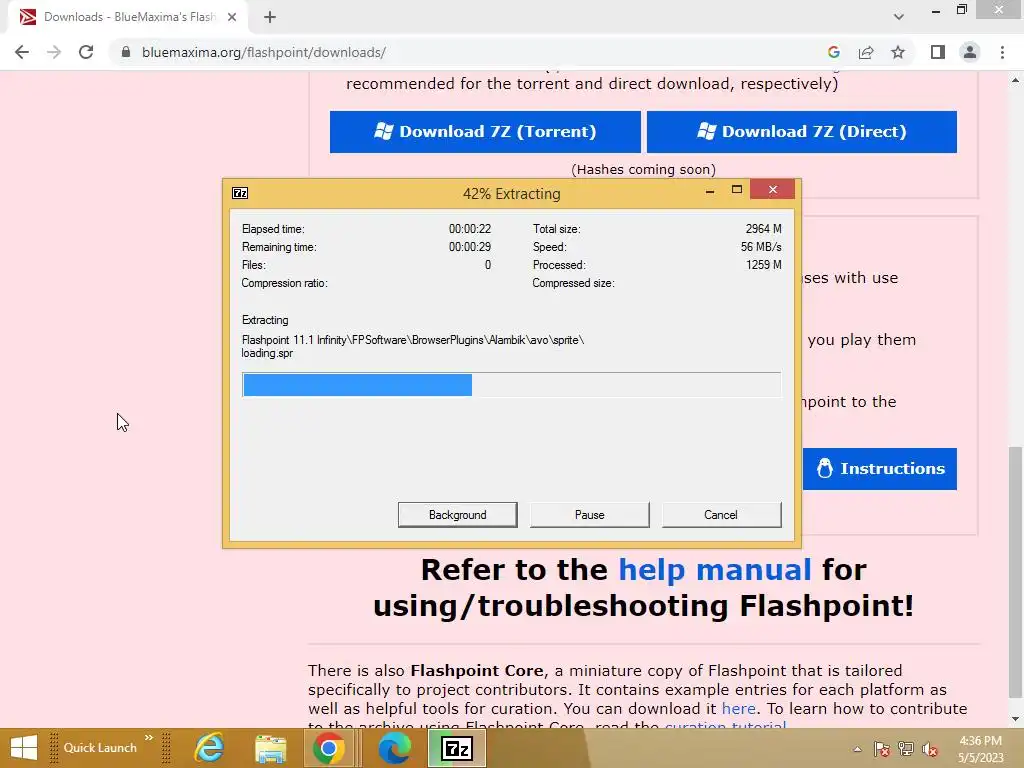Close the 42% Extracting dialog

[773, 189]
